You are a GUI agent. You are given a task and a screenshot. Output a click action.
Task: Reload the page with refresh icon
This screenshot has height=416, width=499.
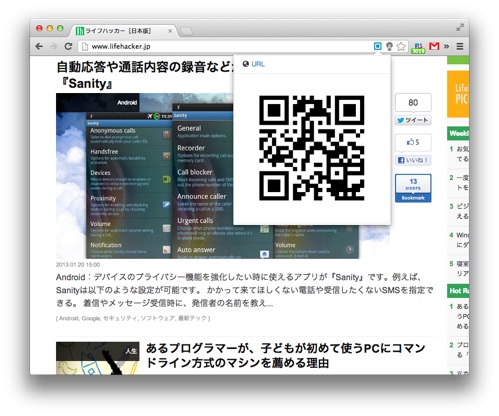coord(68,46)
